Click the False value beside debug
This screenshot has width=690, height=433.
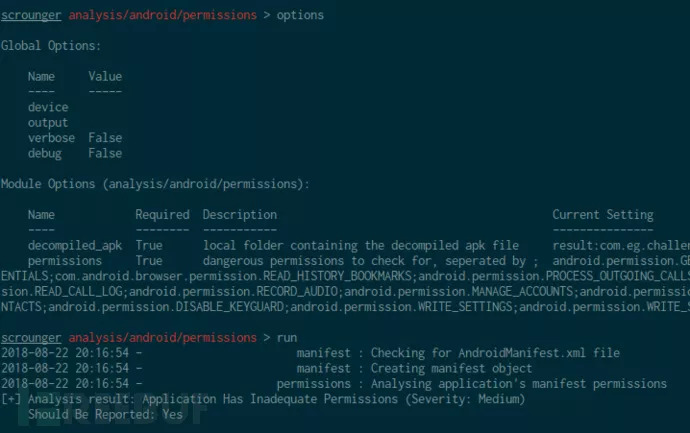click(105, 153)
